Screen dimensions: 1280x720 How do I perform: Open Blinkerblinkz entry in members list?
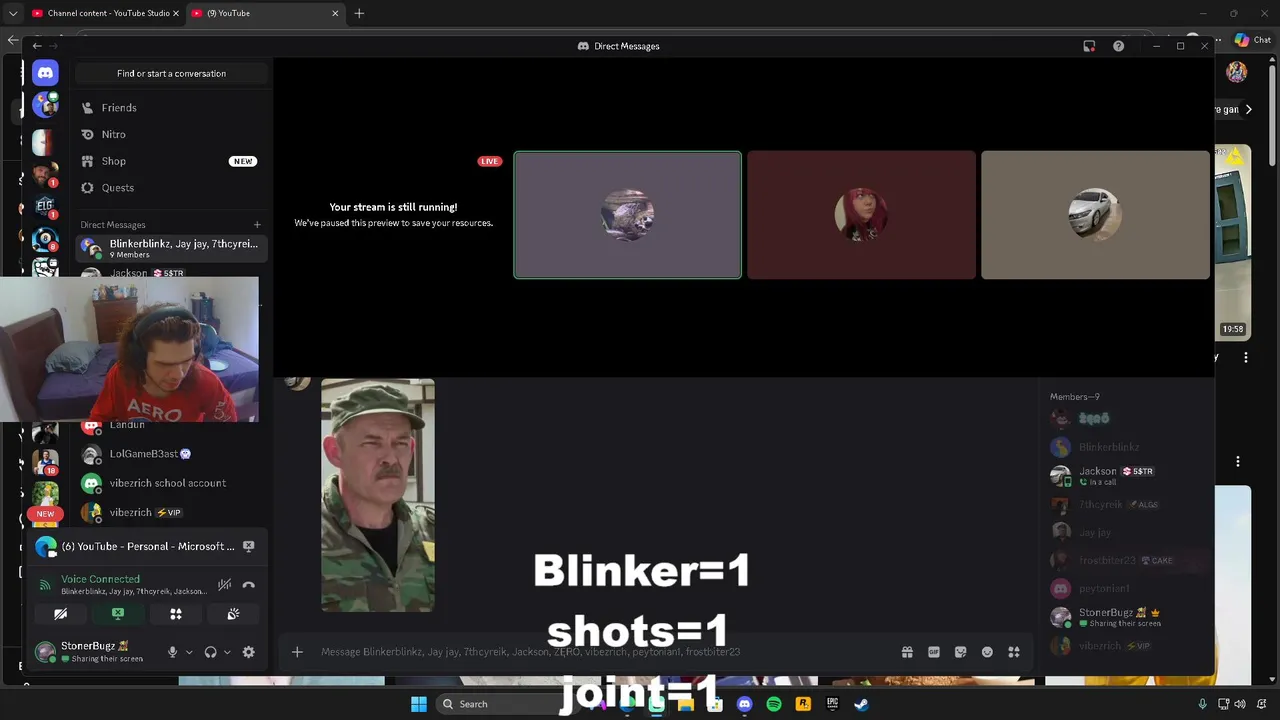click(1125, 447)
